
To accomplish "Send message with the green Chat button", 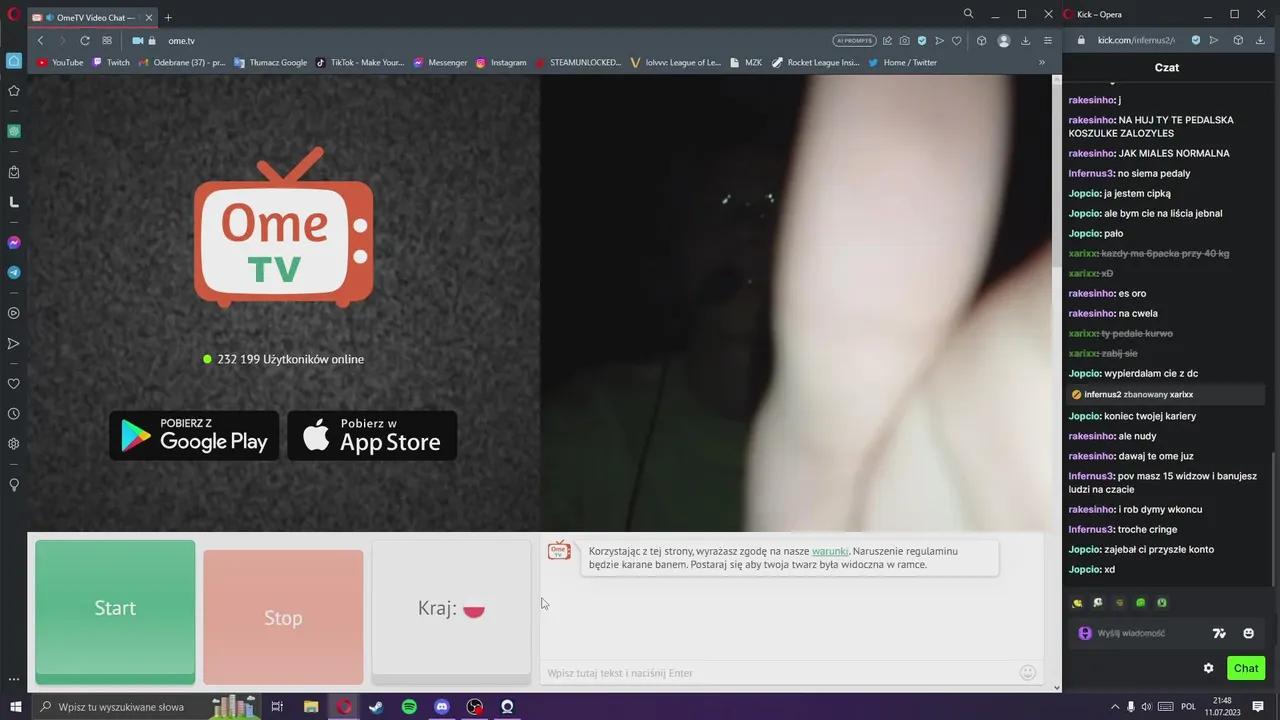I will [x=1246, y=668].
